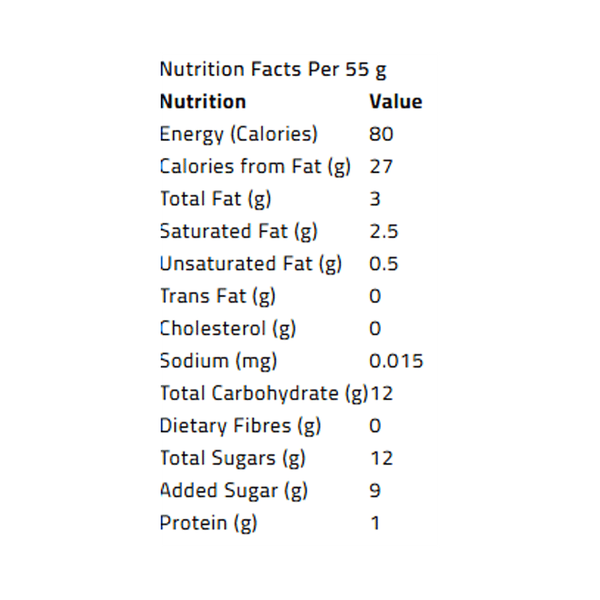Select the "Value" column header
Image resolution: width=600 pixels, height=600 pixels.
pyautogui.click(x=395, y=101)
